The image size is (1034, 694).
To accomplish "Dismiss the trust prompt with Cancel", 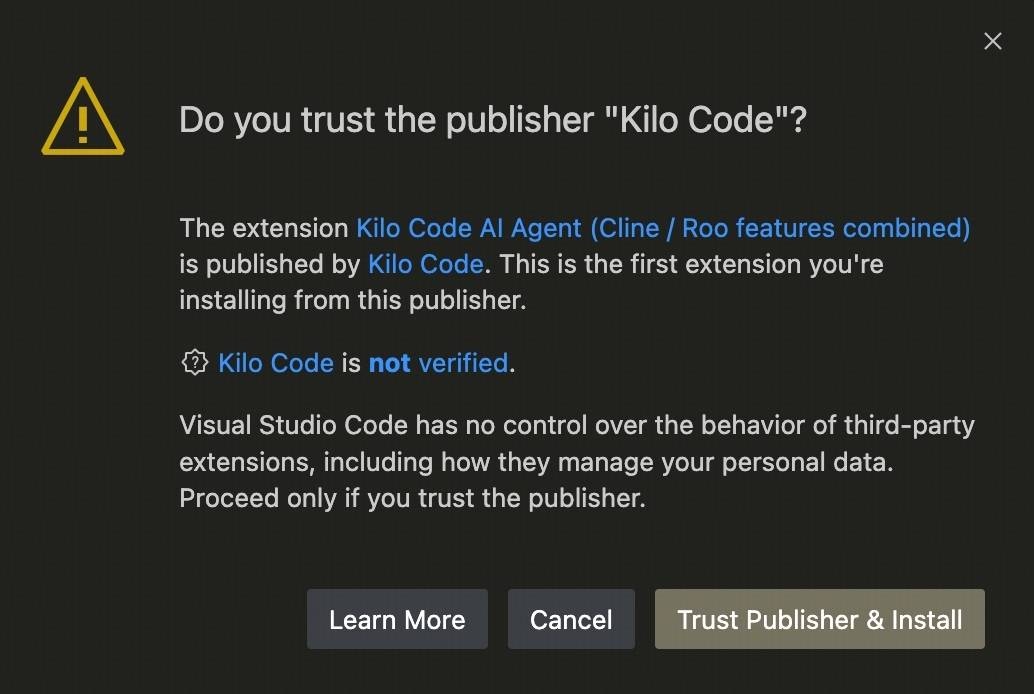I will point(571,619).
